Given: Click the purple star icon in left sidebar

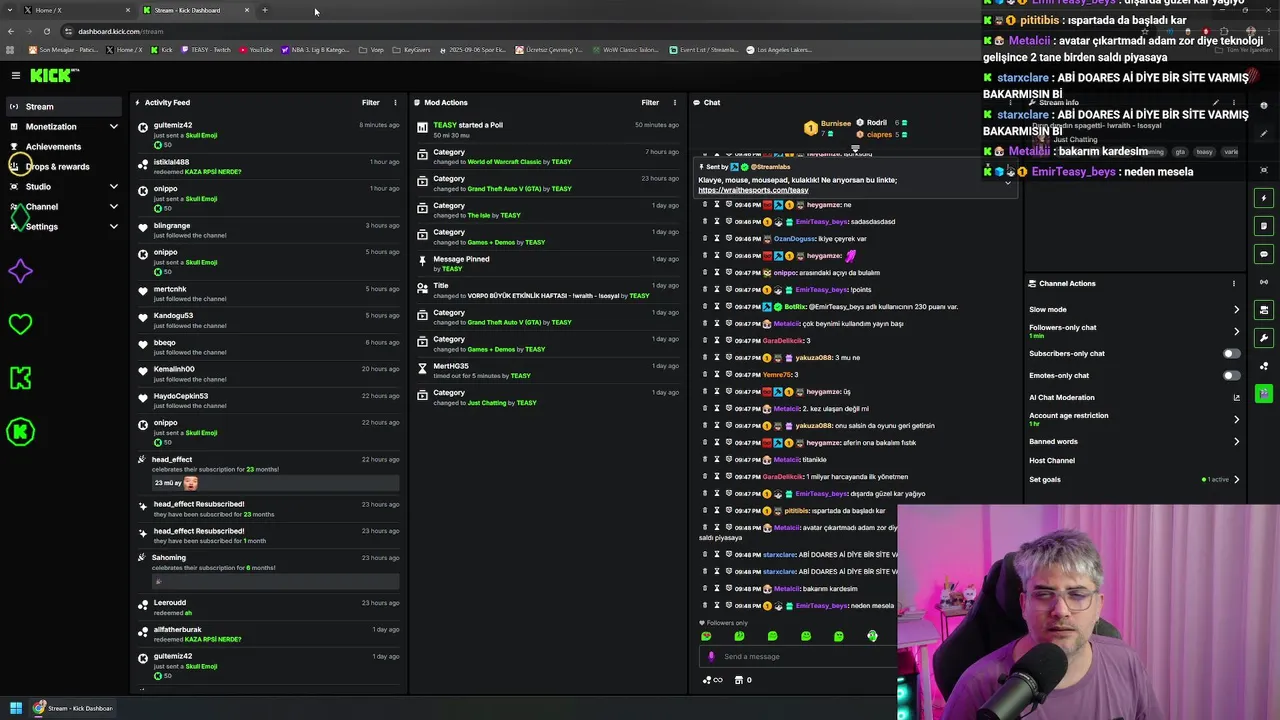Looking at the screenshot, I should coord(20,271).
